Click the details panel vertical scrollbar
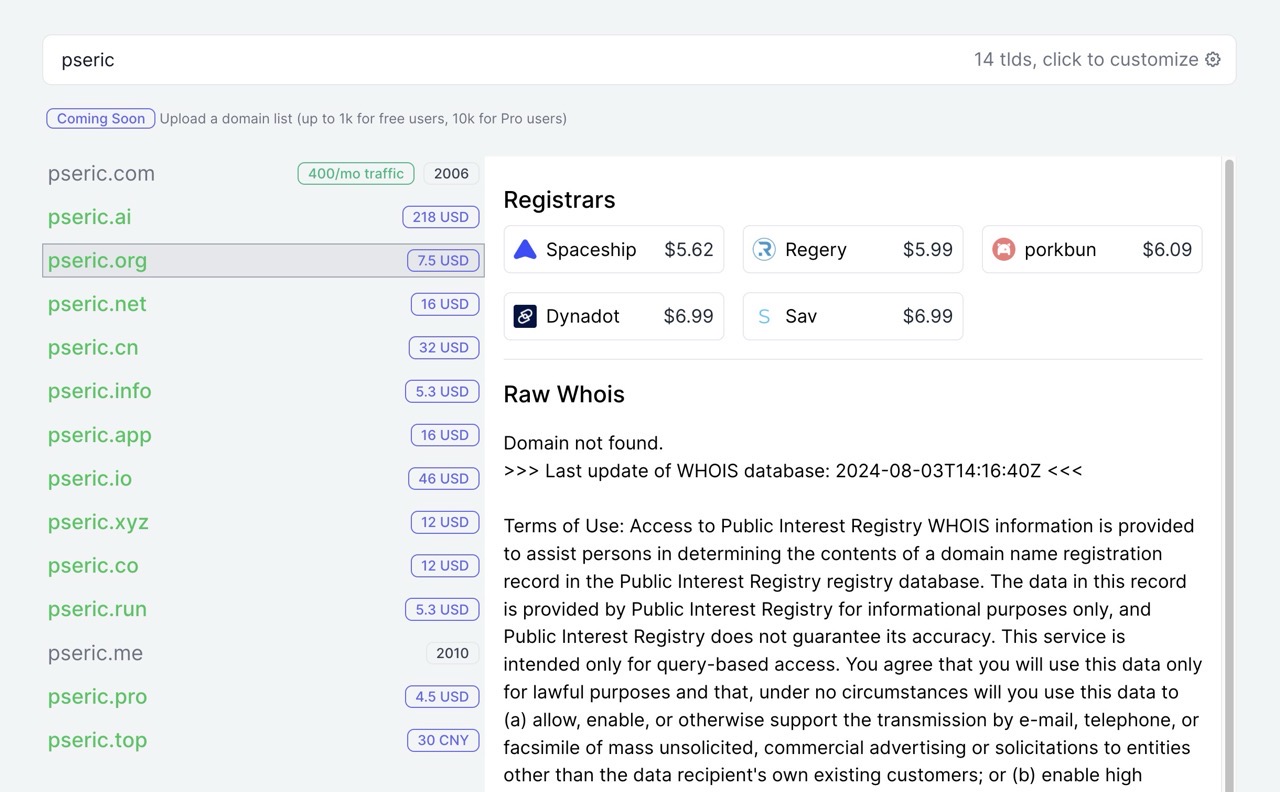This screenshot has height=792, width=1280. point(1230,475)
